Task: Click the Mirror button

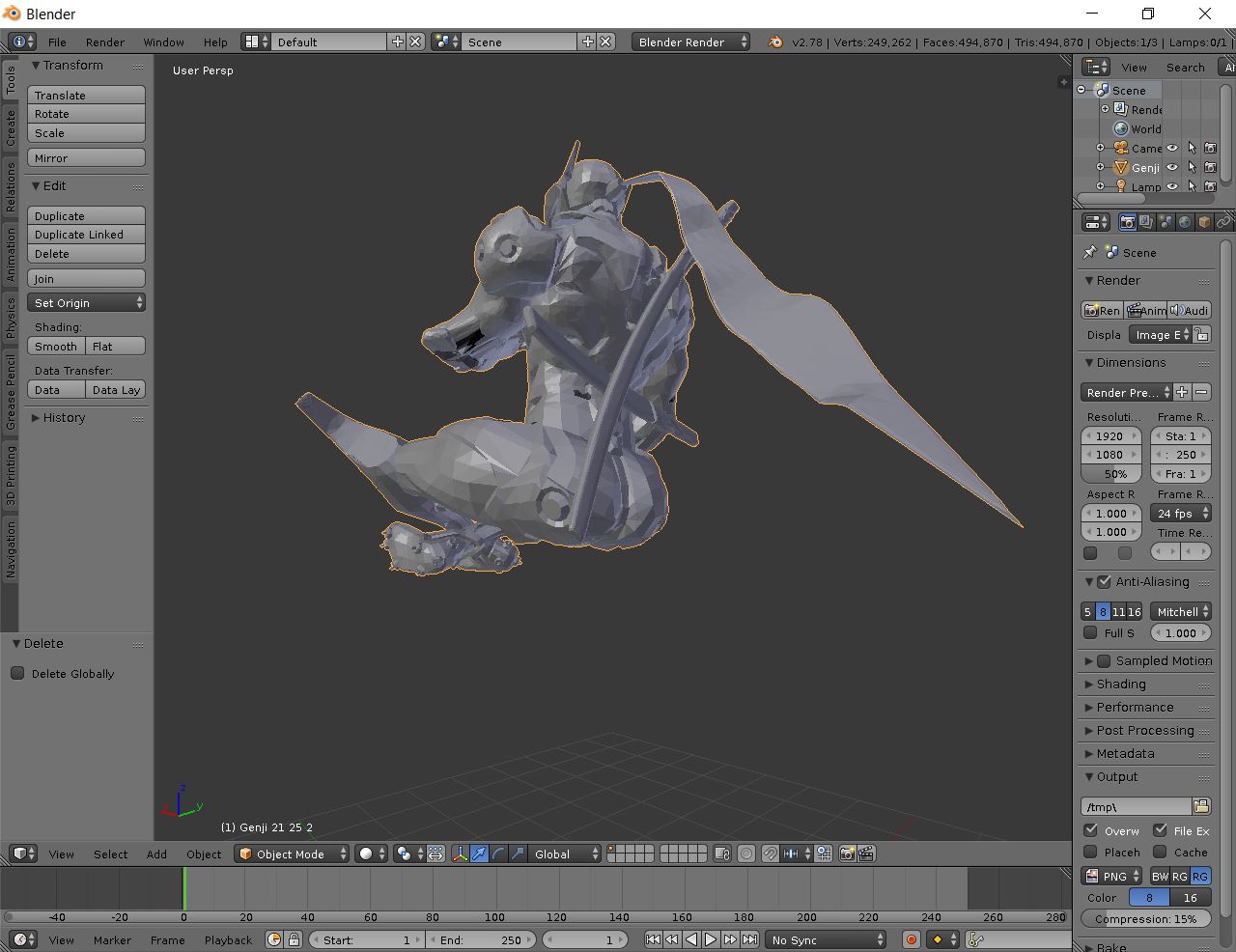Action: click(x=86, y=157)
